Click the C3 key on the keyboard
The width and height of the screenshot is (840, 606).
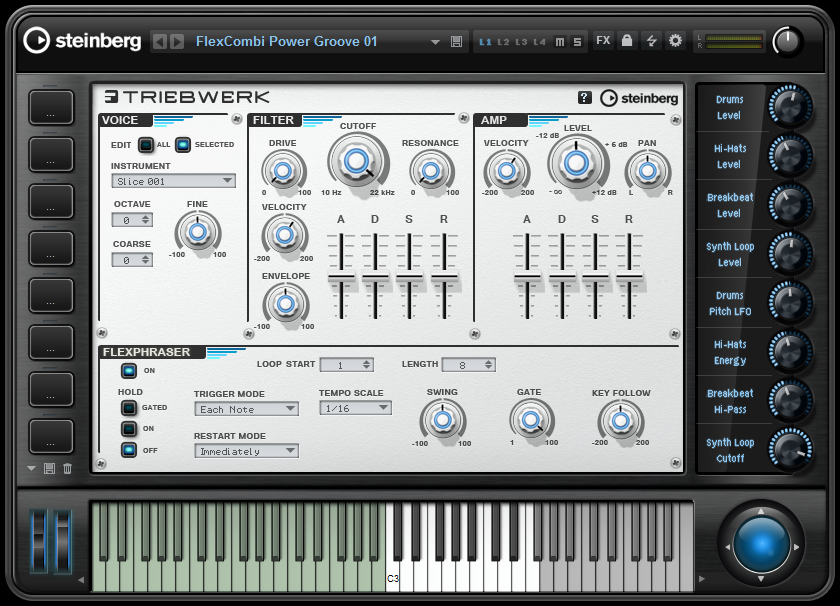pos(393,547)
